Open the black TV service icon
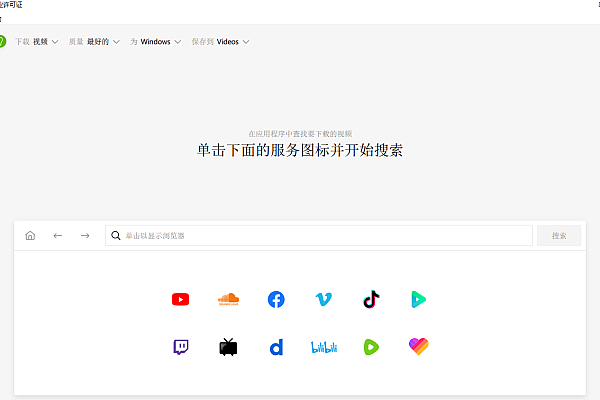 tap(228, 347)
